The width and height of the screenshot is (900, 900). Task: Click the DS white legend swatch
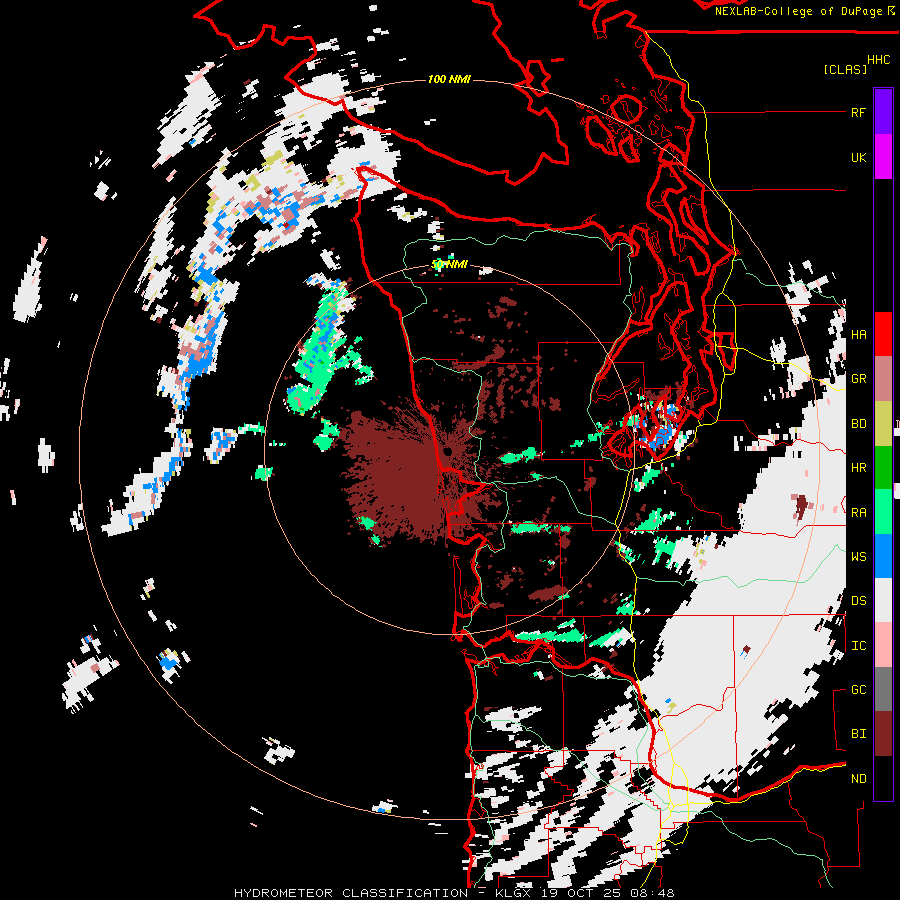coord(883,600)
